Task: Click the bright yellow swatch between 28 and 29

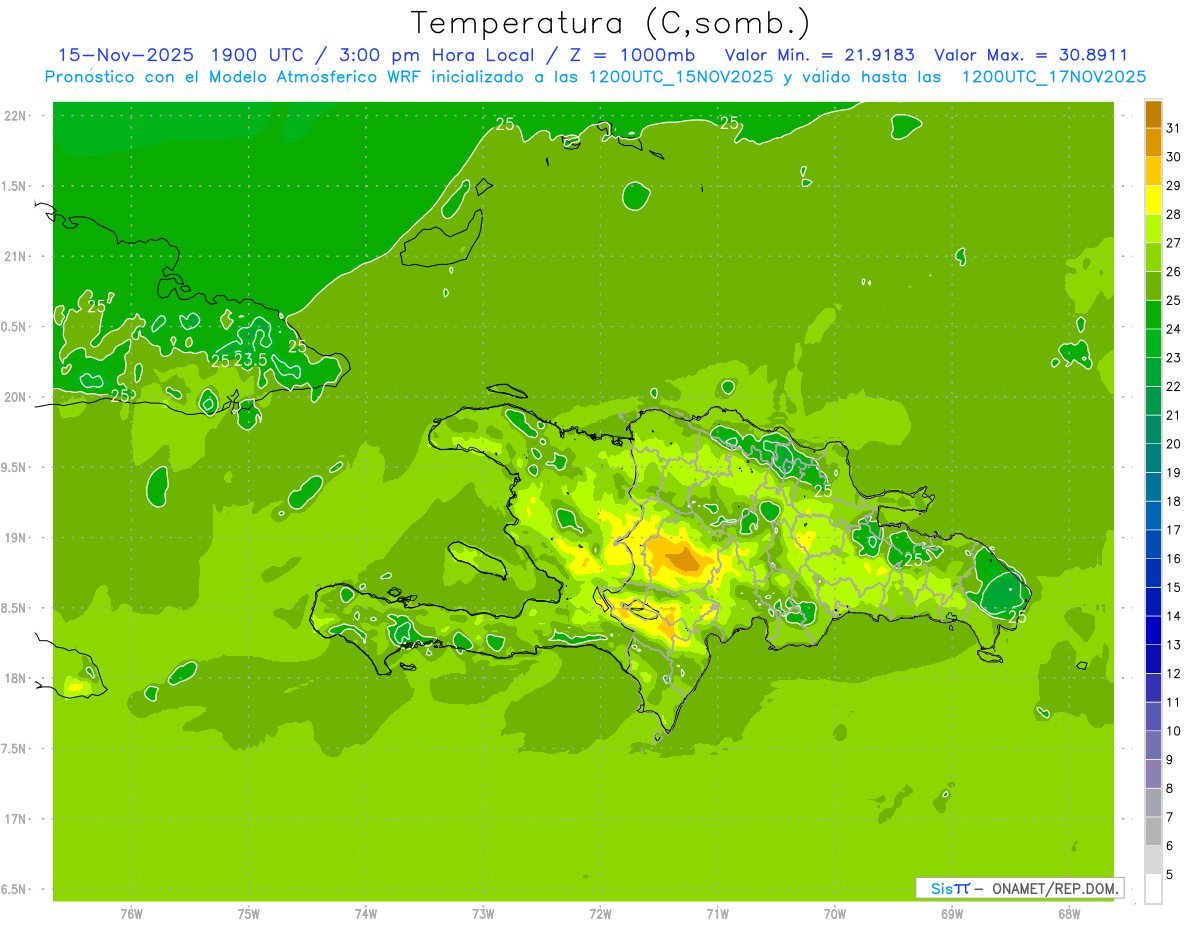Action: (1153, 200)
